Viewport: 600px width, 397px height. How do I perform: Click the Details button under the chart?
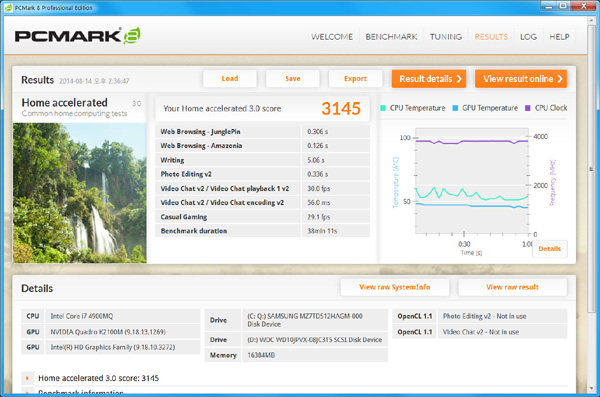549,249
